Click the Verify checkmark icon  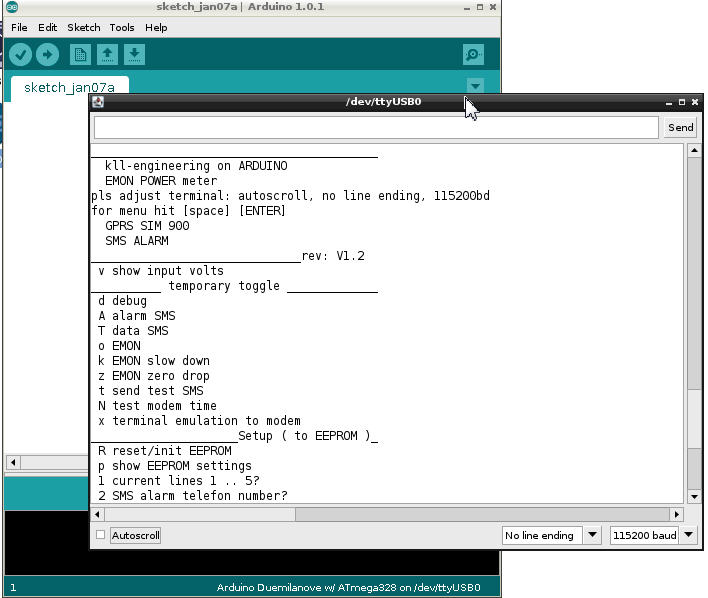[20, 54]
